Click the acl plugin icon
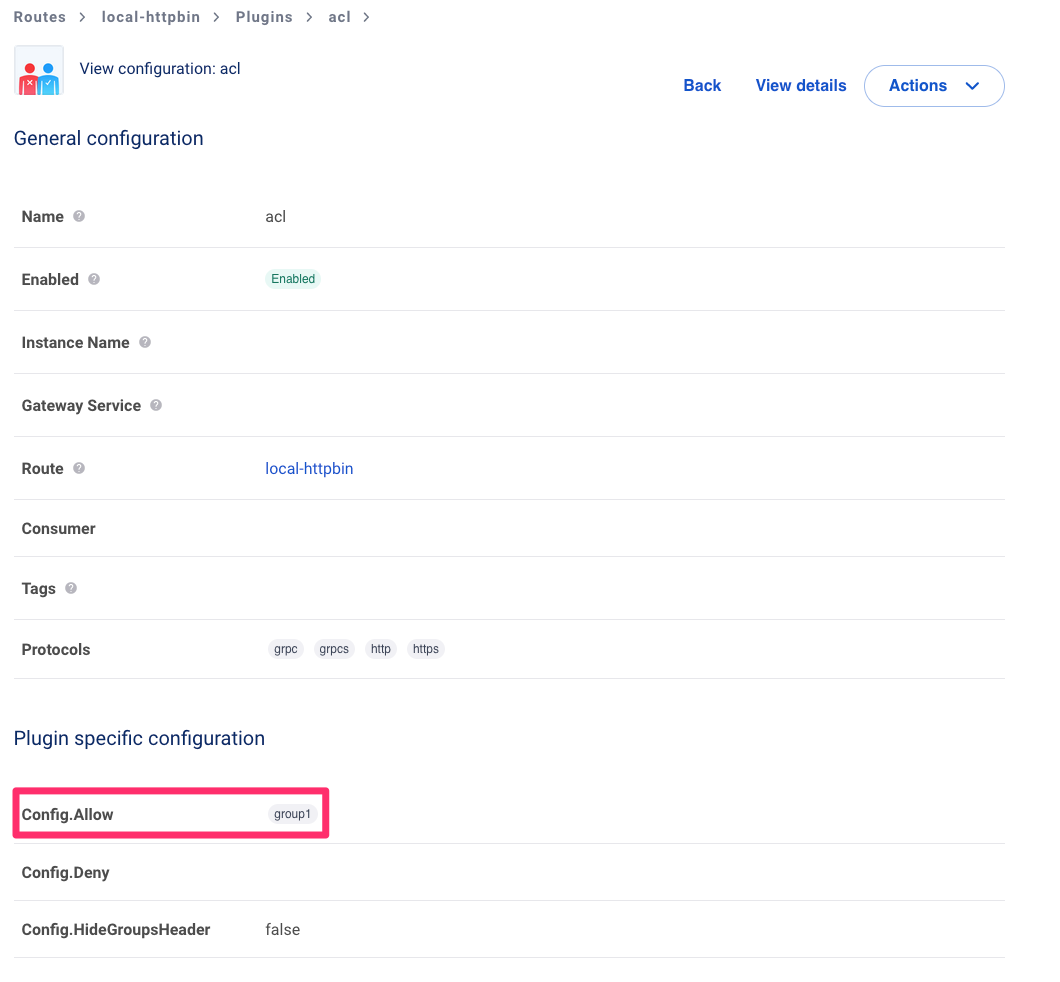The image size is (1060, 982). tap(39, 70)
